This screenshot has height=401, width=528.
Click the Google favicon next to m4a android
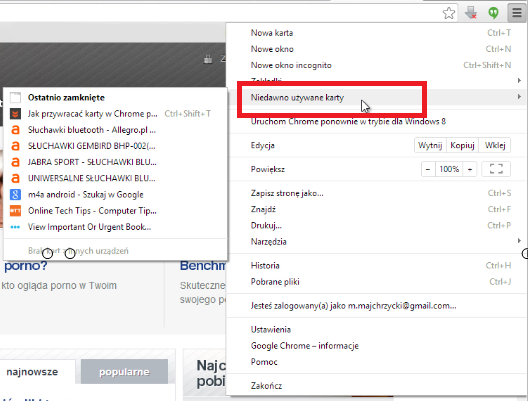15,194
